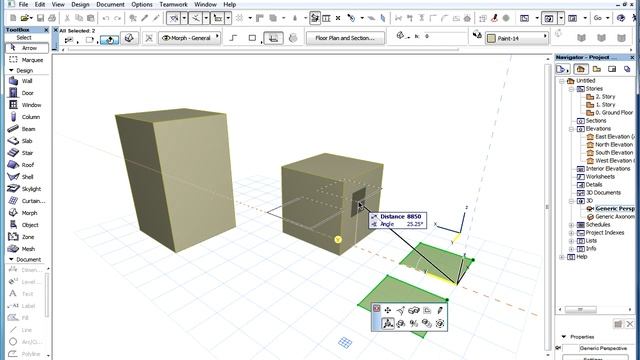Open the Design menu
The height and width of the screenshot is (360, 640).
[x=80, y=4]
